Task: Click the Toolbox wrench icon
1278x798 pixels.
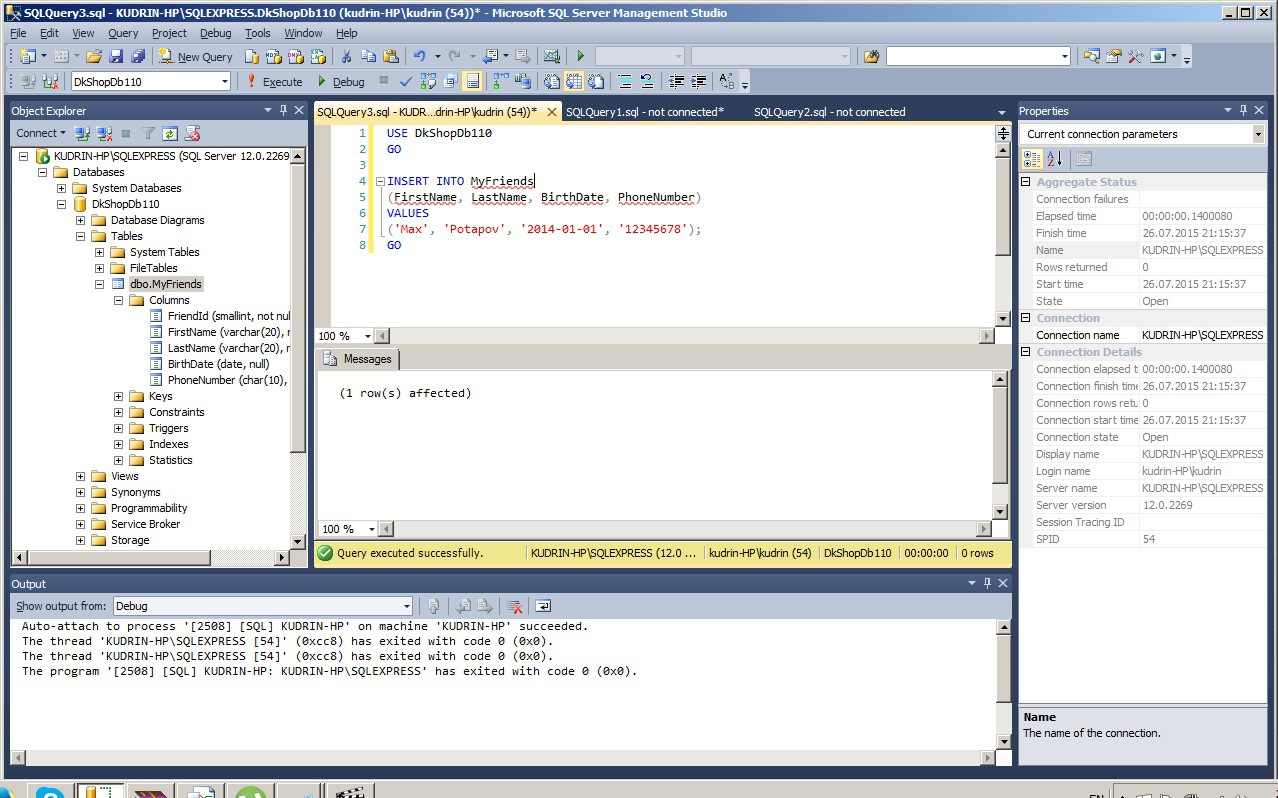Action: point(1135,57)
